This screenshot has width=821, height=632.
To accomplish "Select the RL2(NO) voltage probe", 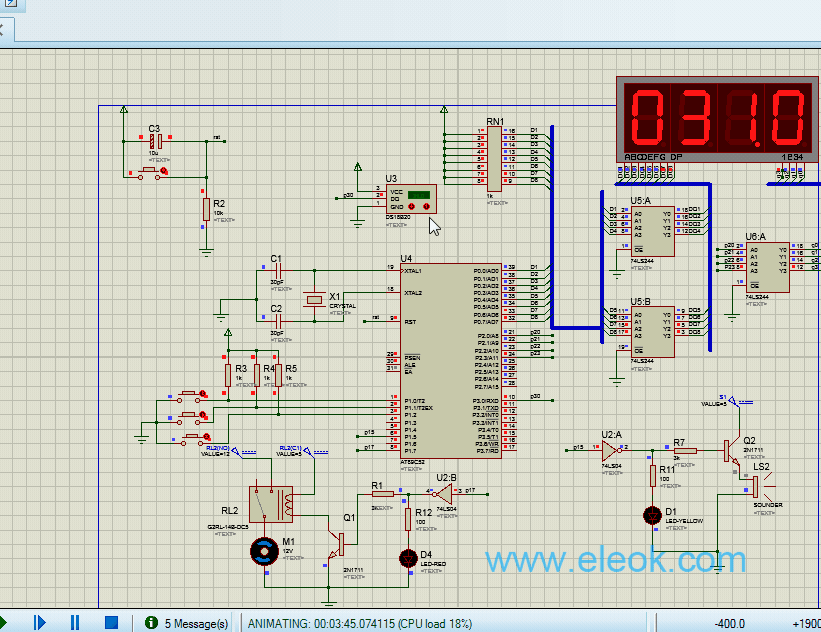I will (235, 451).
